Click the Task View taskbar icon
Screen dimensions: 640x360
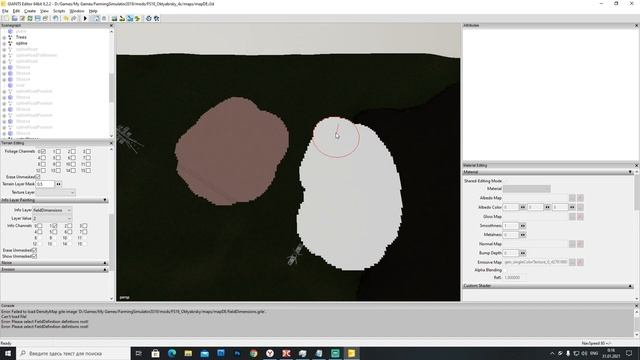pyautogui.click(x=139, y=353)
